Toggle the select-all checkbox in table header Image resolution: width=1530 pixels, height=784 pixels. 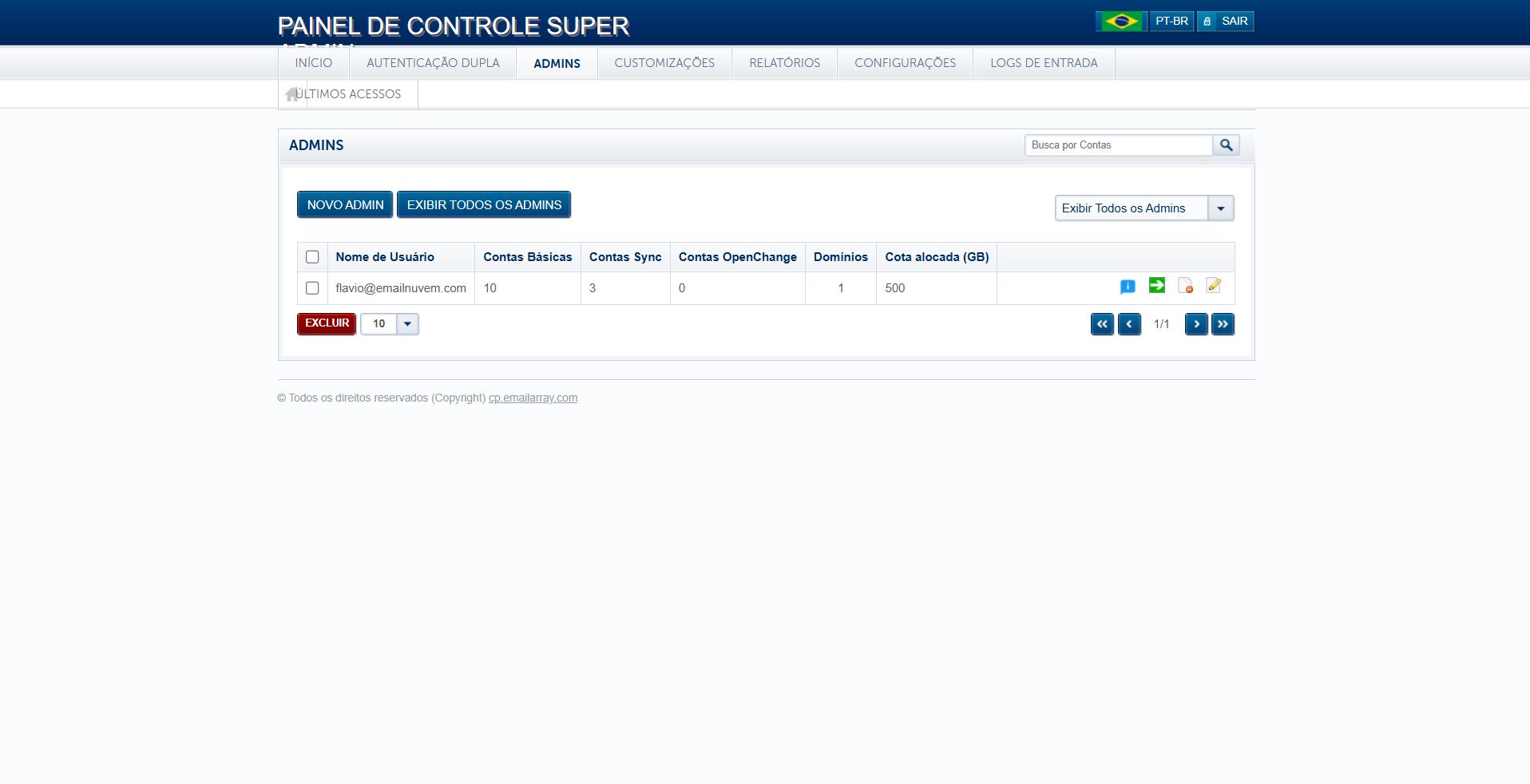tap(312, 257)
